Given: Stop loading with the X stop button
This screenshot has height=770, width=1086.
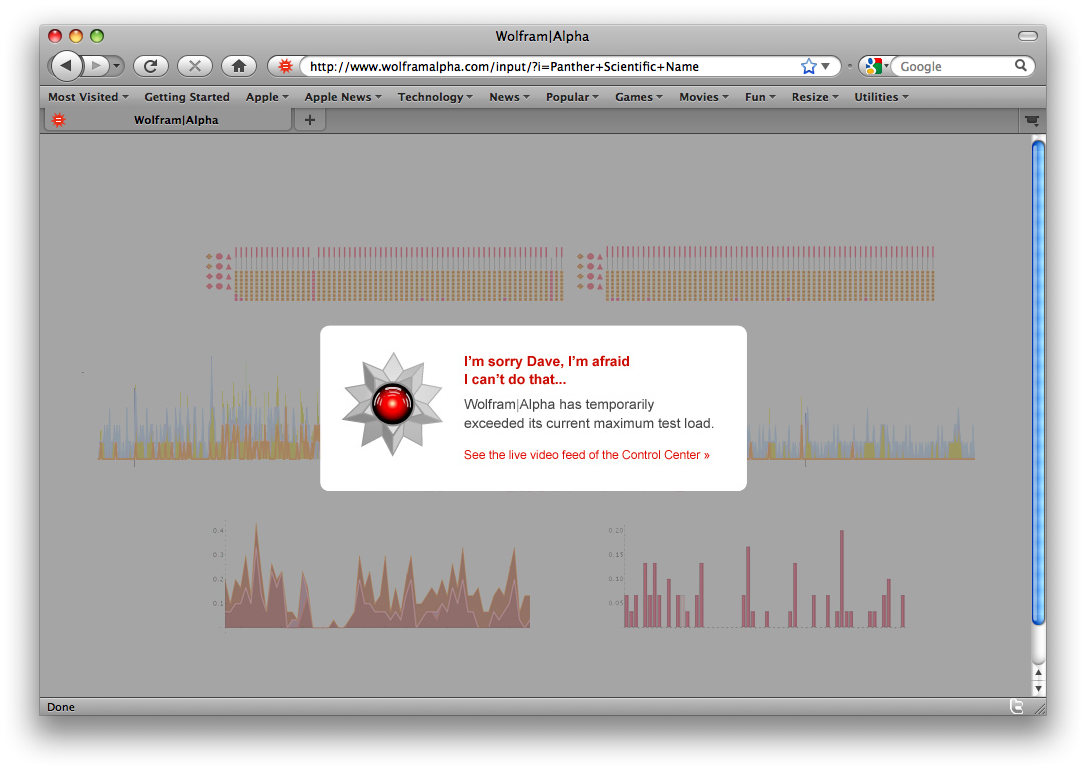Looking at the screenshot, I should (195, 66).
